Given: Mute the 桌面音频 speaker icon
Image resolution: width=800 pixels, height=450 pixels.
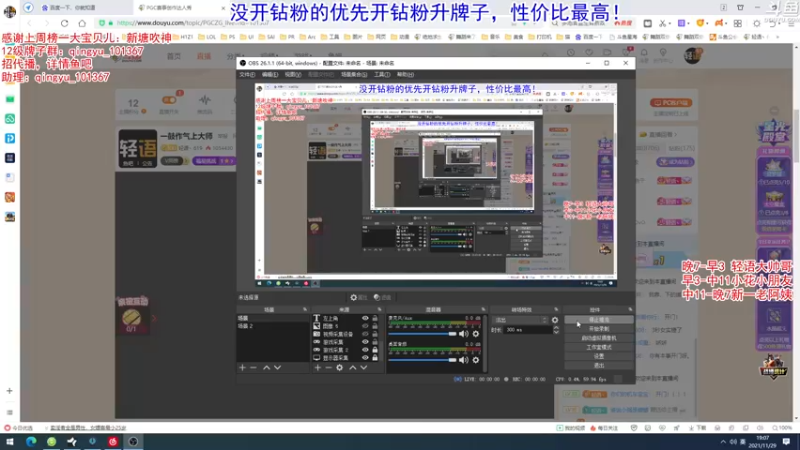Looking at the screenshot, I should [463, 360].
